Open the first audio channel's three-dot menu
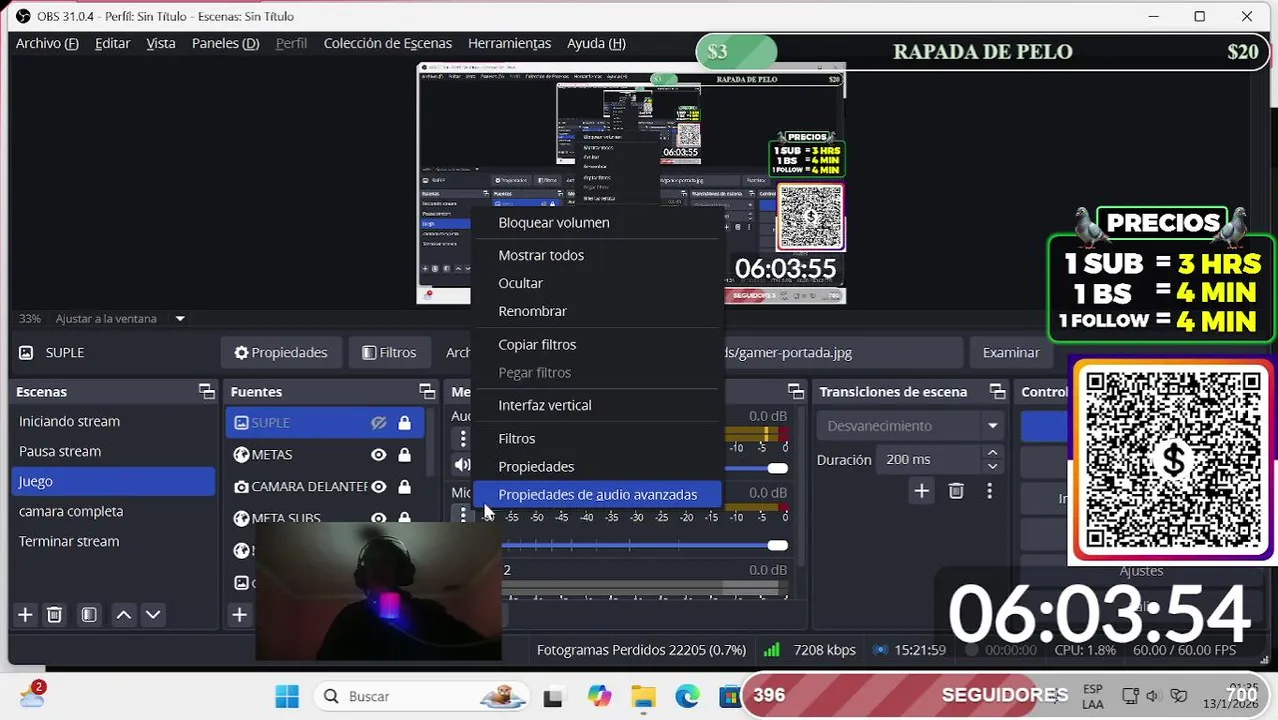1278x720 pixels. [462, 438]
